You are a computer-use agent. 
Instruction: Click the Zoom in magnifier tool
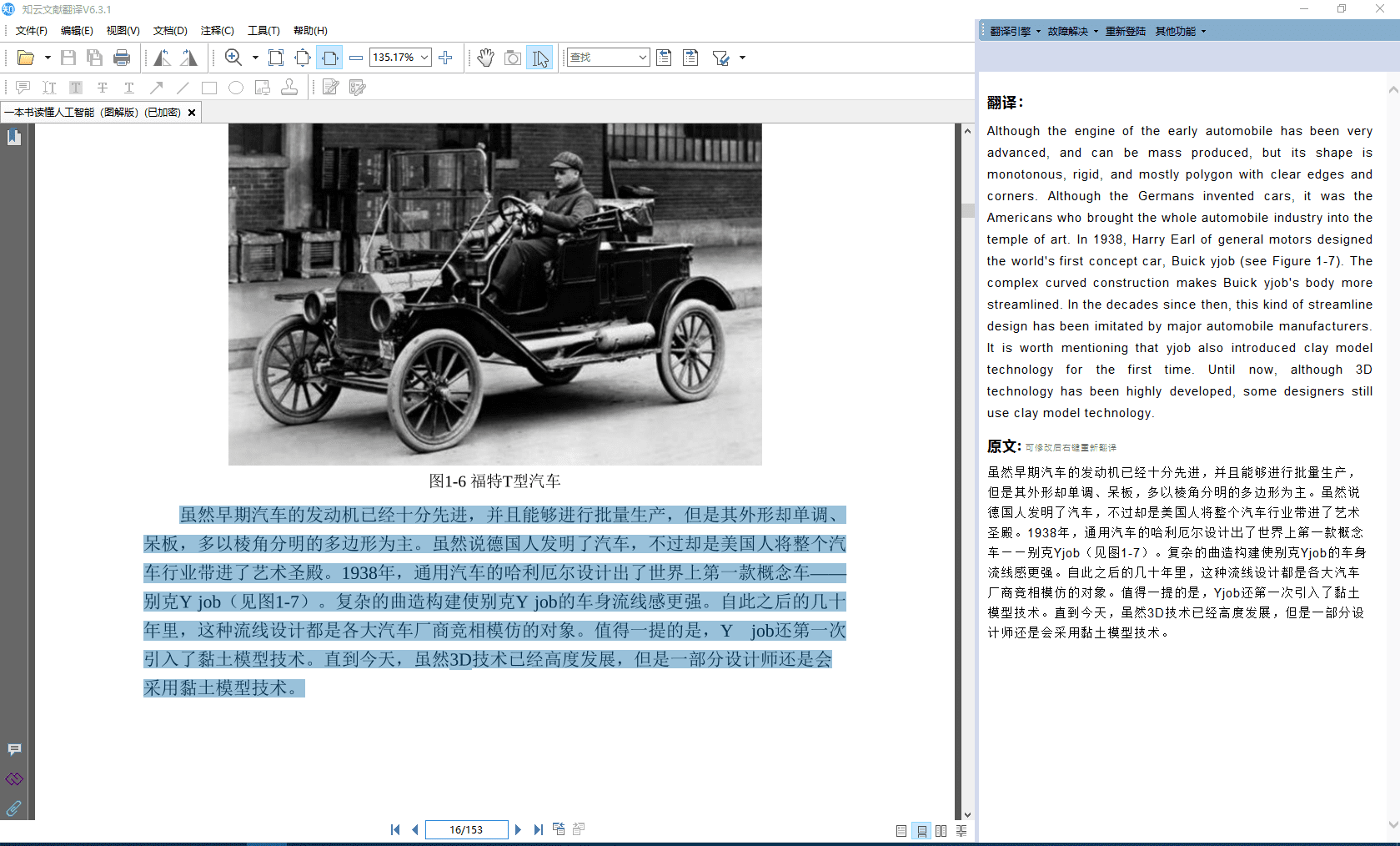[x=233, y=58]
